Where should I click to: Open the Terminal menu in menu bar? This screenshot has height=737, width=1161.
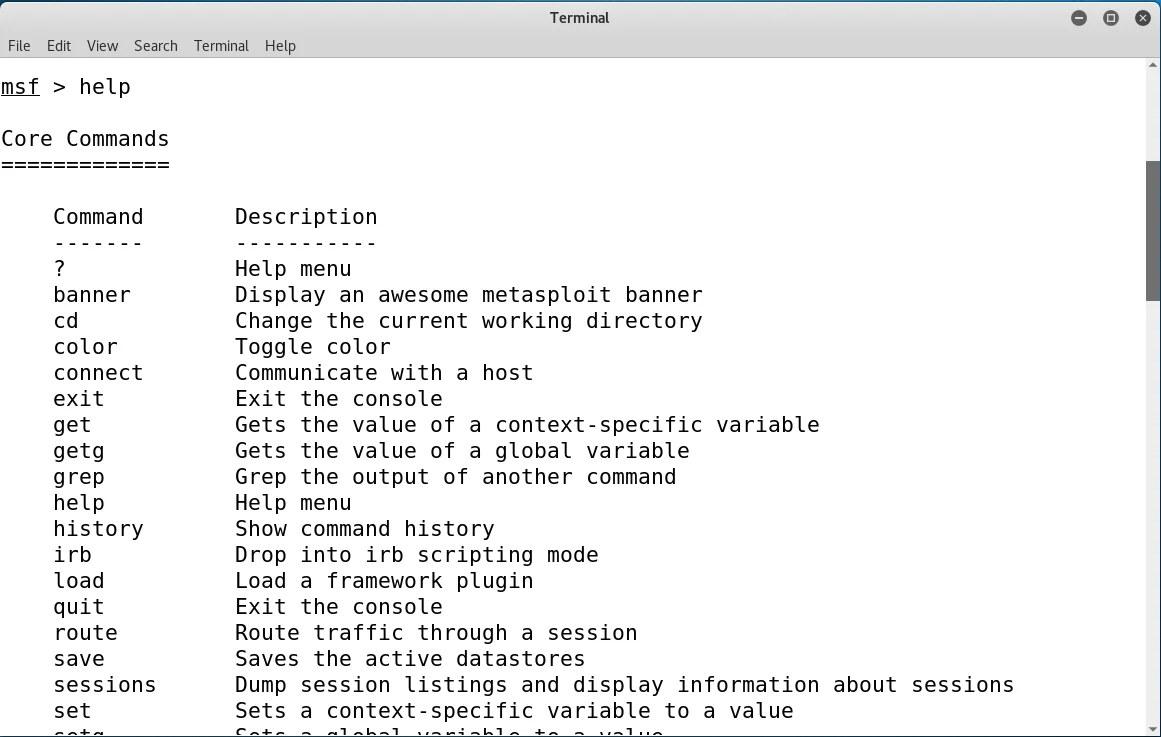pos(221,46)
